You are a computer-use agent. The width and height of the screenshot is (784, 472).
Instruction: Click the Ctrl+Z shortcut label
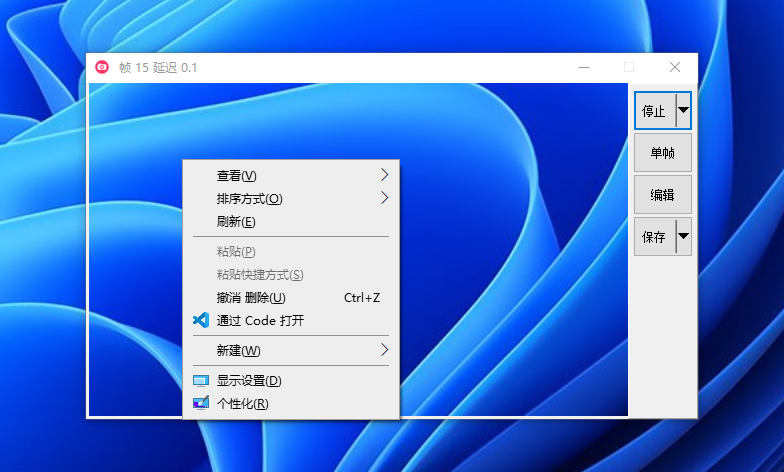[362, 298]
